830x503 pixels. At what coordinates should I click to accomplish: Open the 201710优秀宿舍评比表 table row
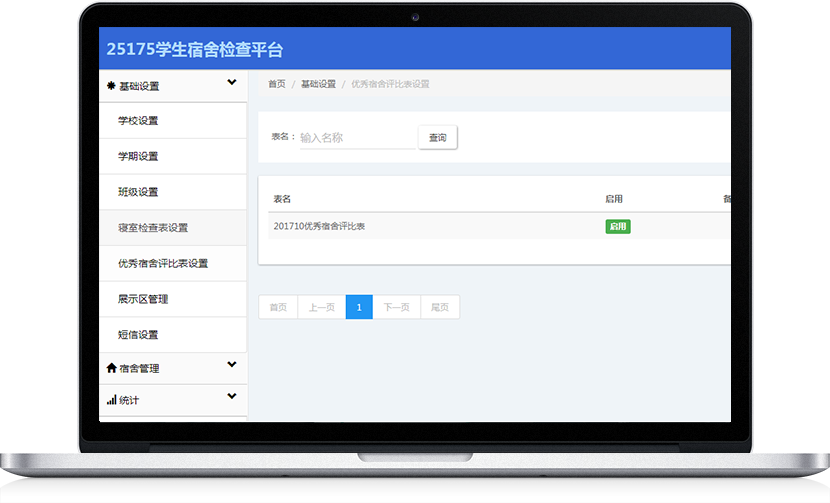click(x=319, y=227)
